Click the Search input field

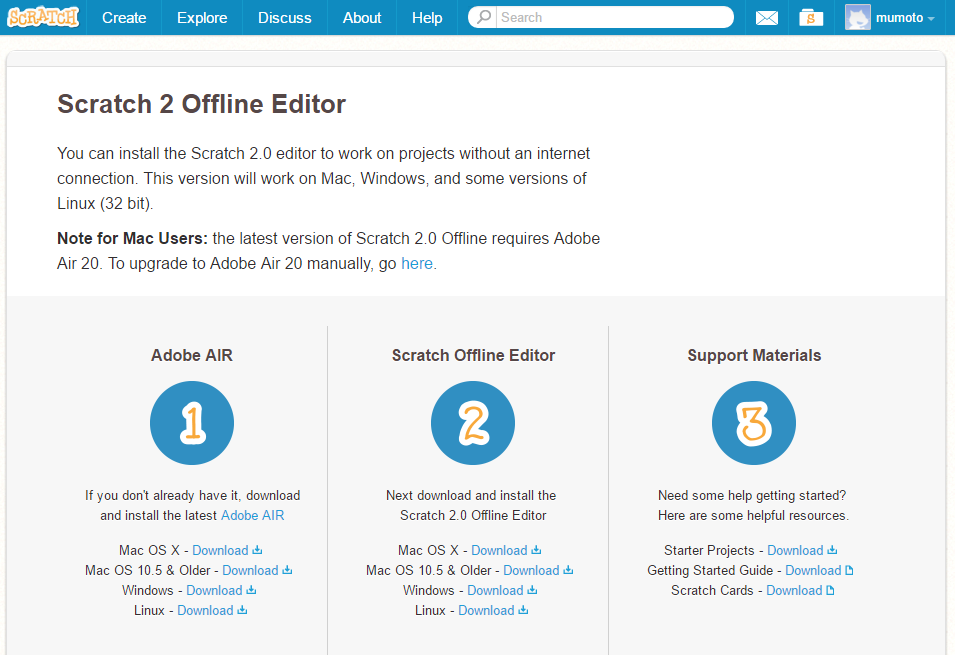pyautogui.click(x=614, y=17)
